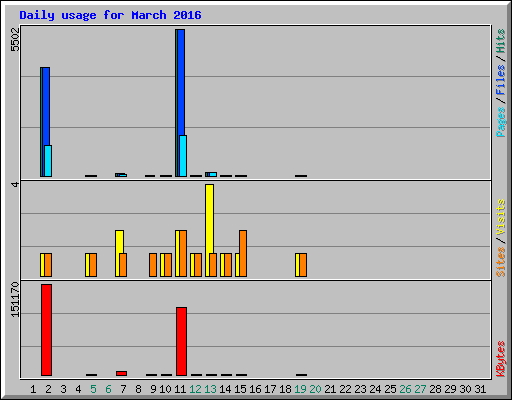Click day label 31 on the x-axis
The width and height of the screenshot is (512, 400).
click(480, 389)
